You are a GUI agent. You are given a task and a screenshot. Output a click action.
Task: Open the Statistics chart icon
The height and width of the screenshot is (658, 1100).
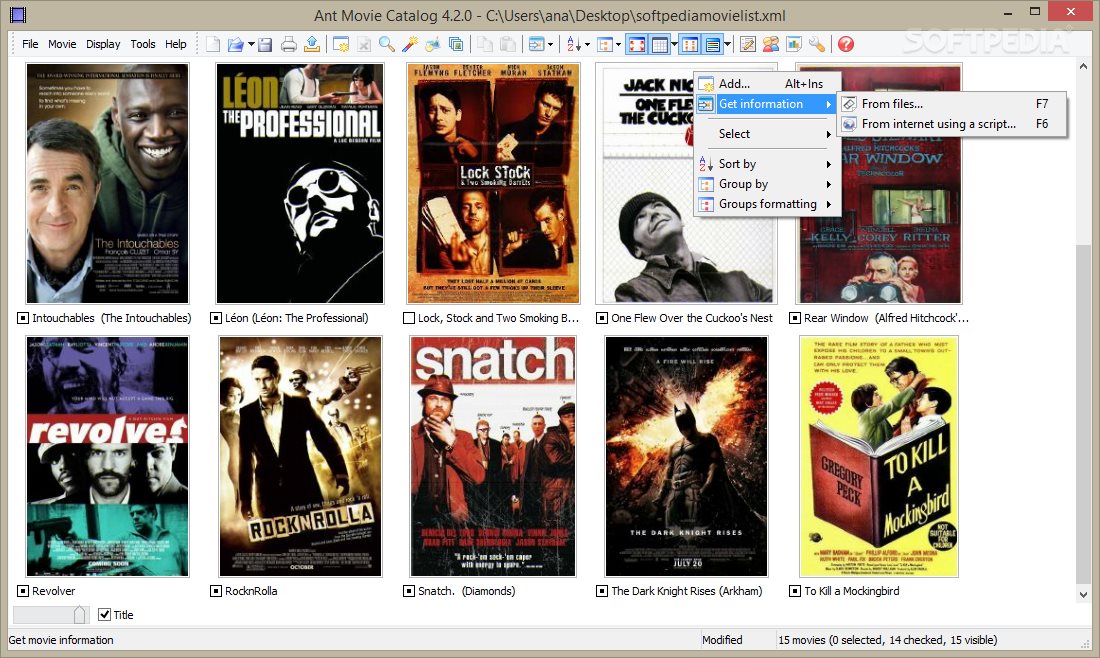pyautogui.click(x=794, y=44)
